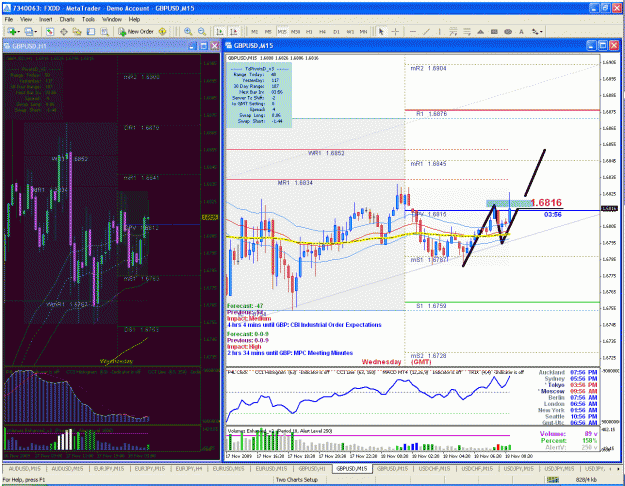The image size is (625, 486).
Task: Select the triangle shape tool
Action: click(x=480, y=31)
